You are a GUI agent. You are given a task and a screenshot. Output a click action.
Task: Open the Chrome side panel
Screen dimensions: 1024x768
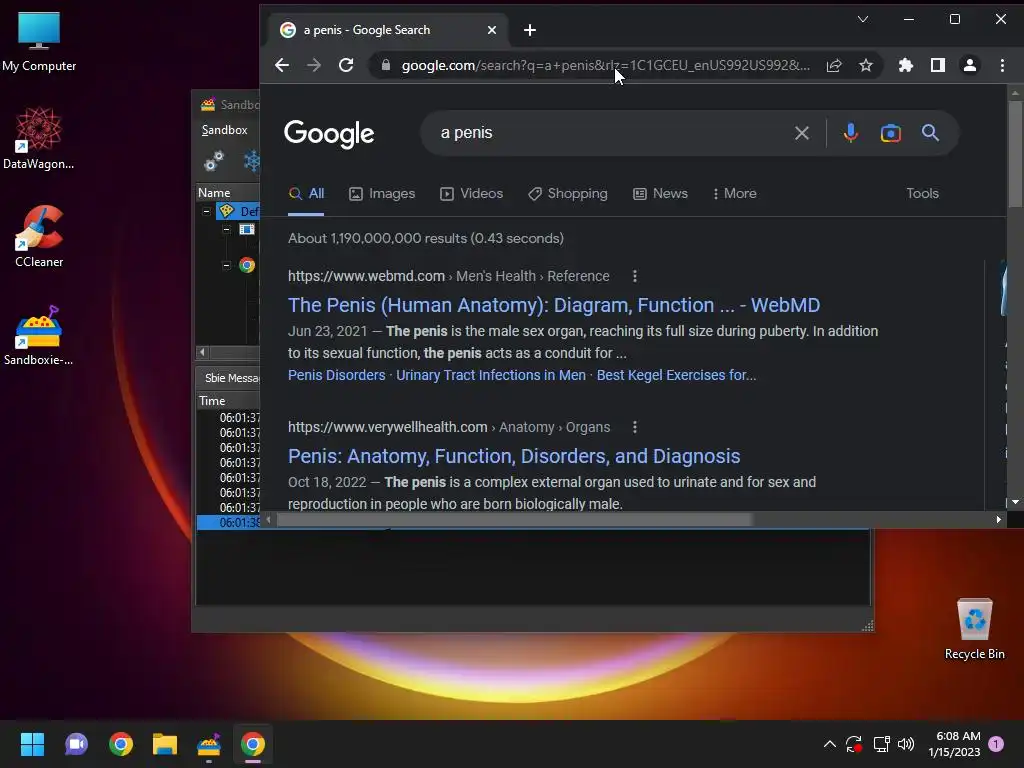[938, 65]
